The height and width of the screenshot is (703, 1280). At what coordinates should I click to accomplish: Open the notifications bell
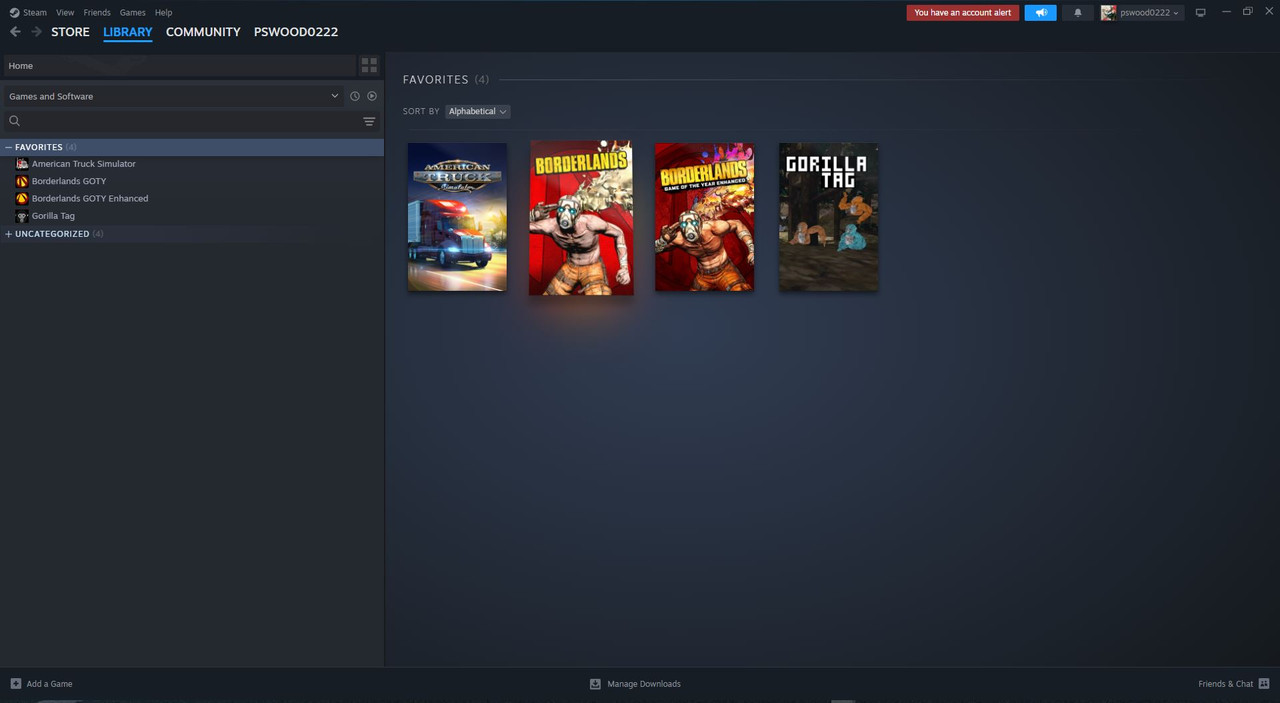point(1078,13)
